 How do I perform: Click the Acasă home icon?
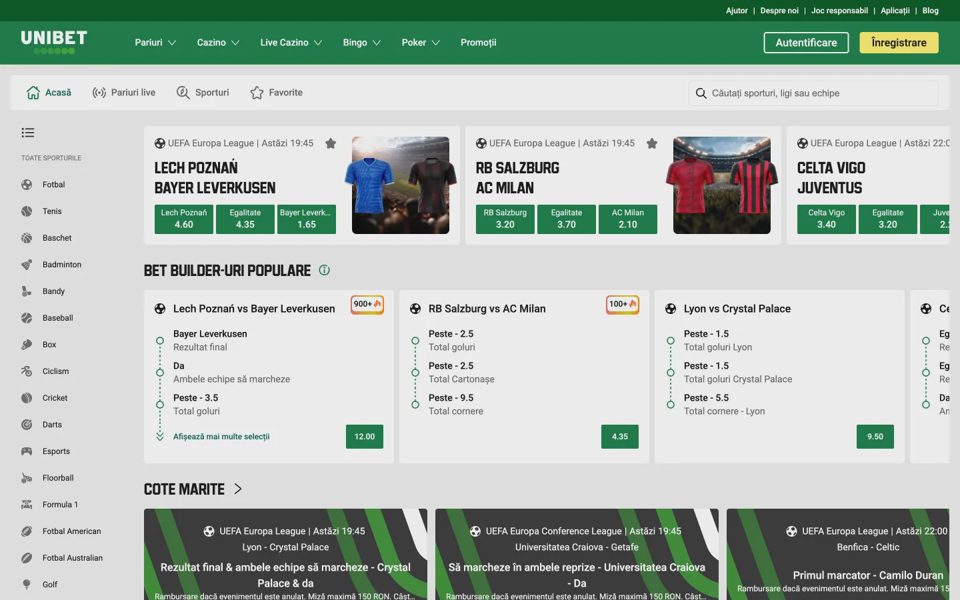tap(33, 92)
